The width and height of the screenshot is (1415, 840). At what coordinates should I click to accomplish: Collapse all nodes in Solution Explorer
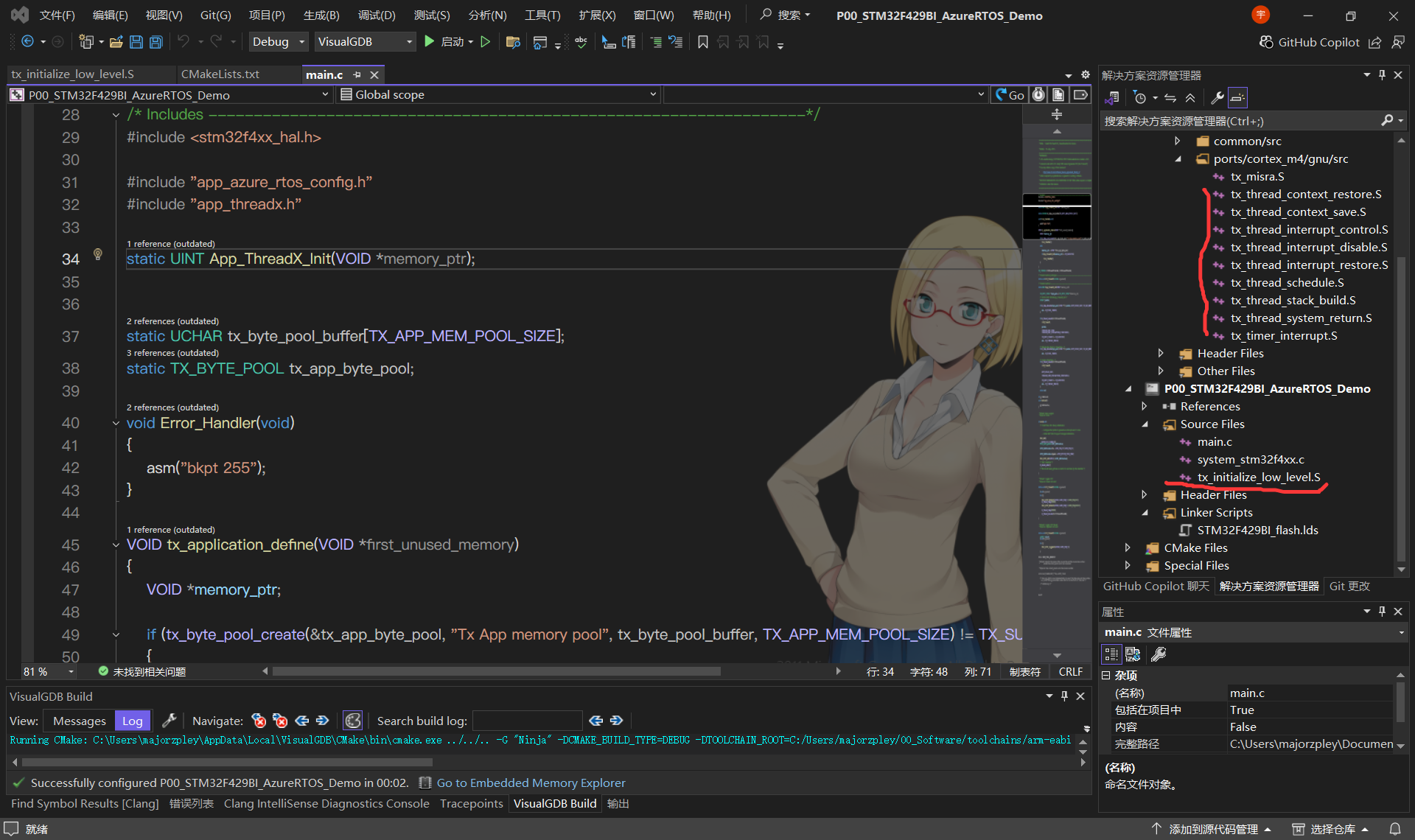[x=1190, y=98]
